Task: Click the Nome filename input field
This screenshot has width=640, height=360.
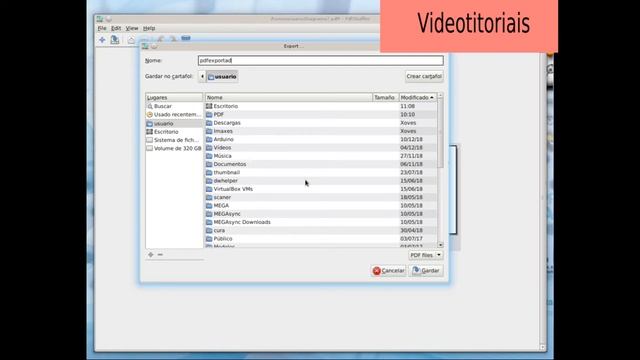Action: point(320,60)
